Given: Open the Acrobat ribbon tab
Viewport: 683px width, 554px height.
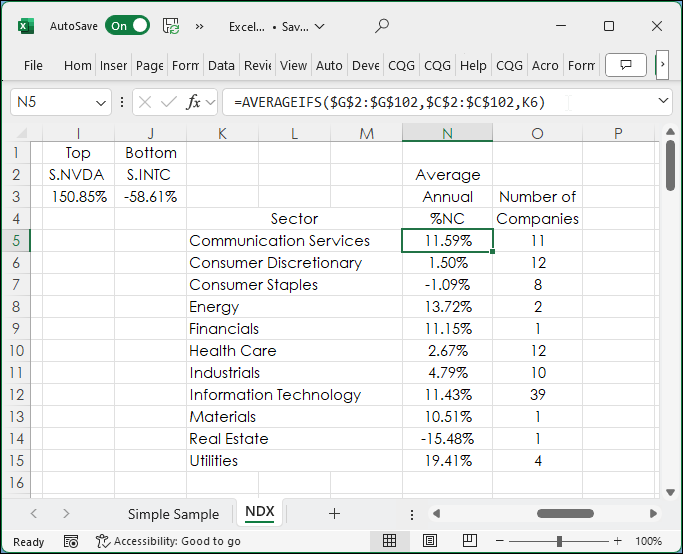Looking at the screenshot, I should coord(545,65).
